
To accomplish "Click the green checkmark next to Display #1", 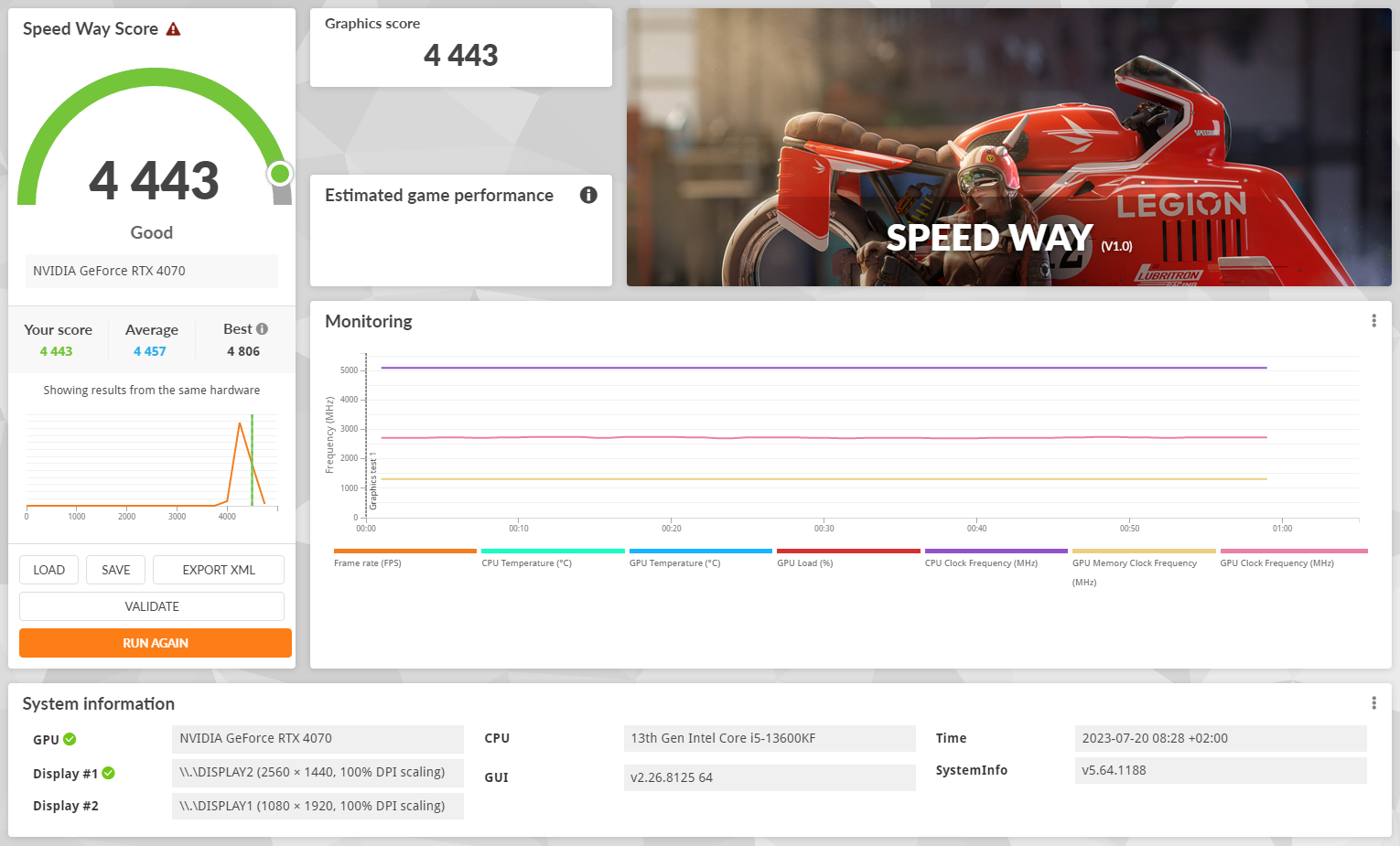I will (108, 773).
